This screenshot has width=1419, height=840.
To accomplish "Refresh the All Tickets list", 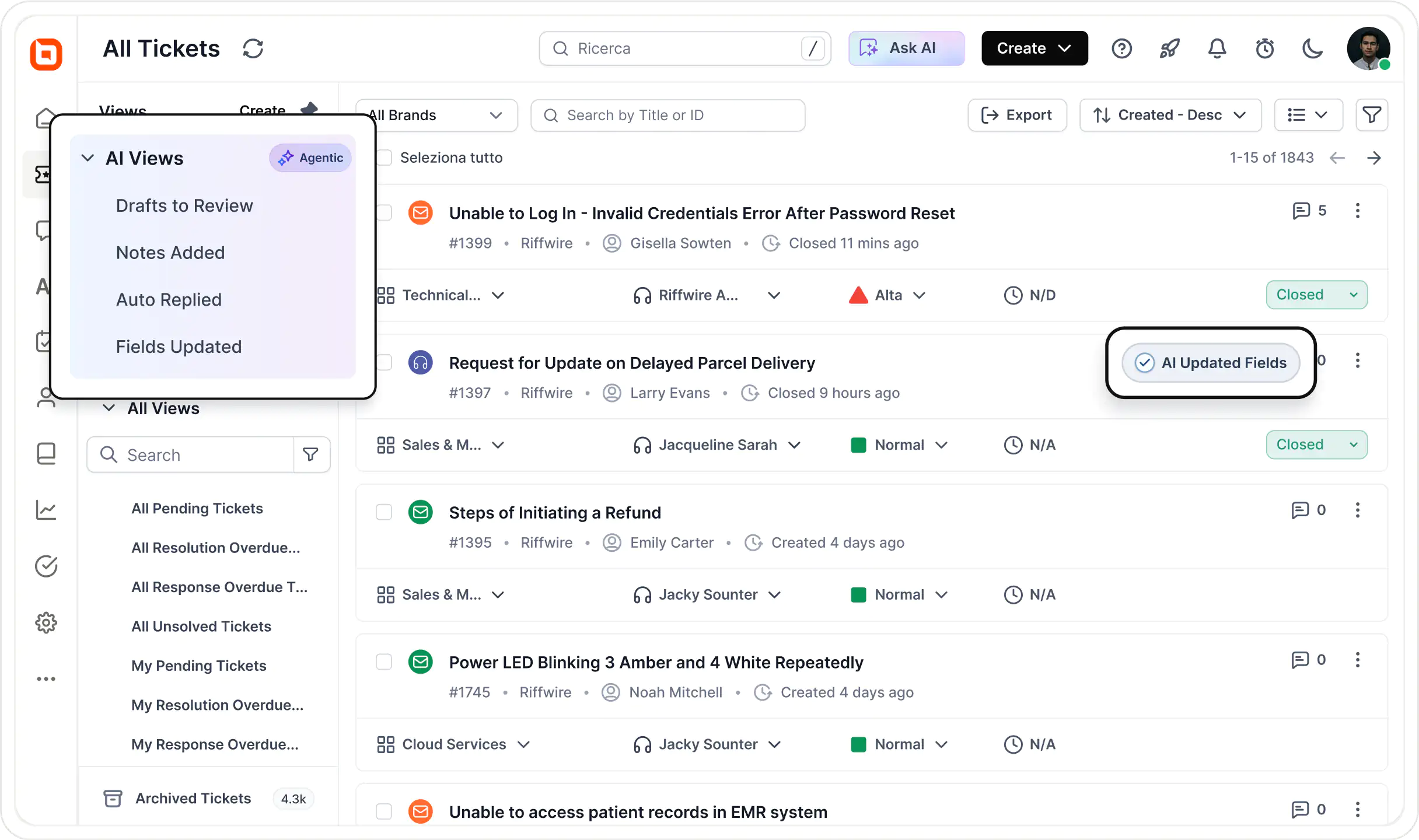I will [253, 48].
